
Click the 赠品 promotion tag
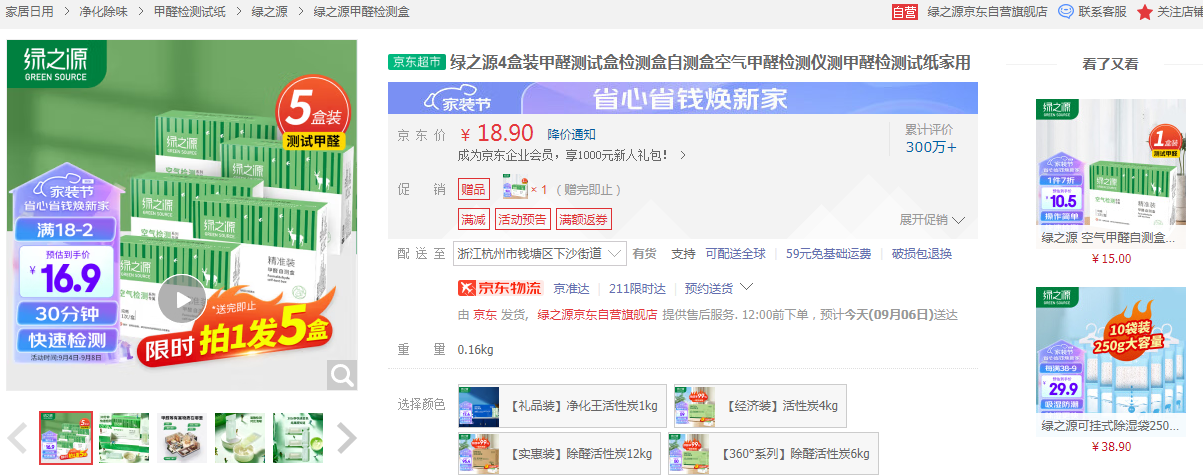(x=474, y=189)
